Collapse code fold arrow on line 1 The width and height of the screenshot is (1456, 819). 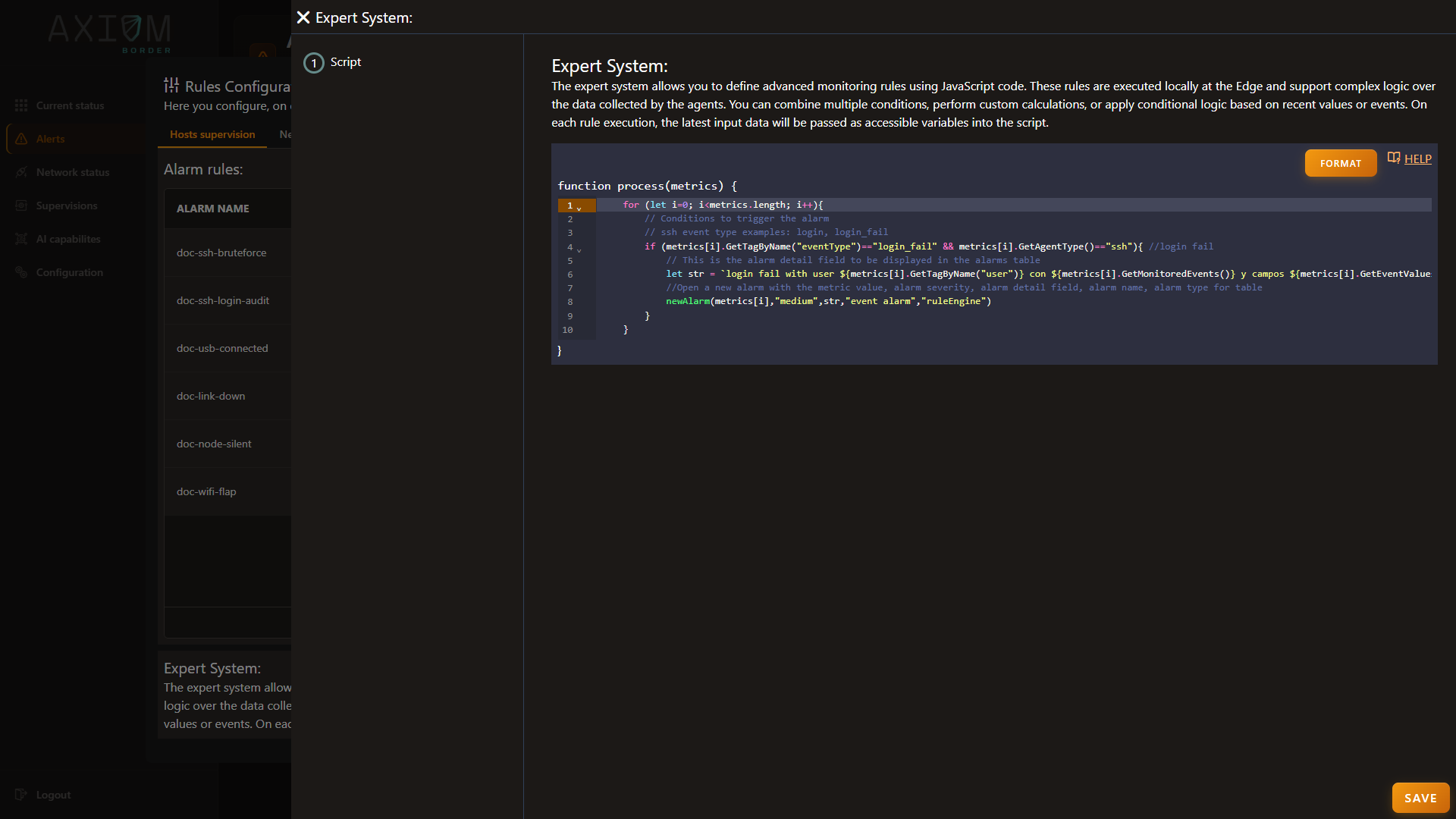[x=579, y=207]
